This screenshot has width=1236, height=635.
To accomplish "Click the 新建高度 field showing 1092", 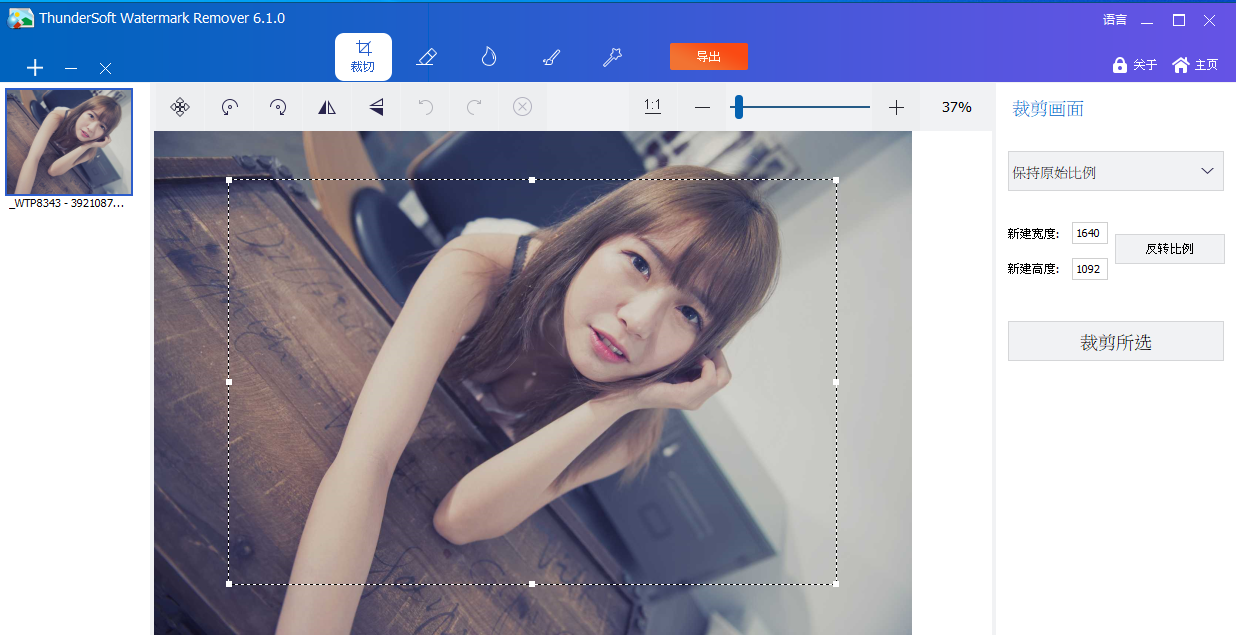I will point(1089,269).
